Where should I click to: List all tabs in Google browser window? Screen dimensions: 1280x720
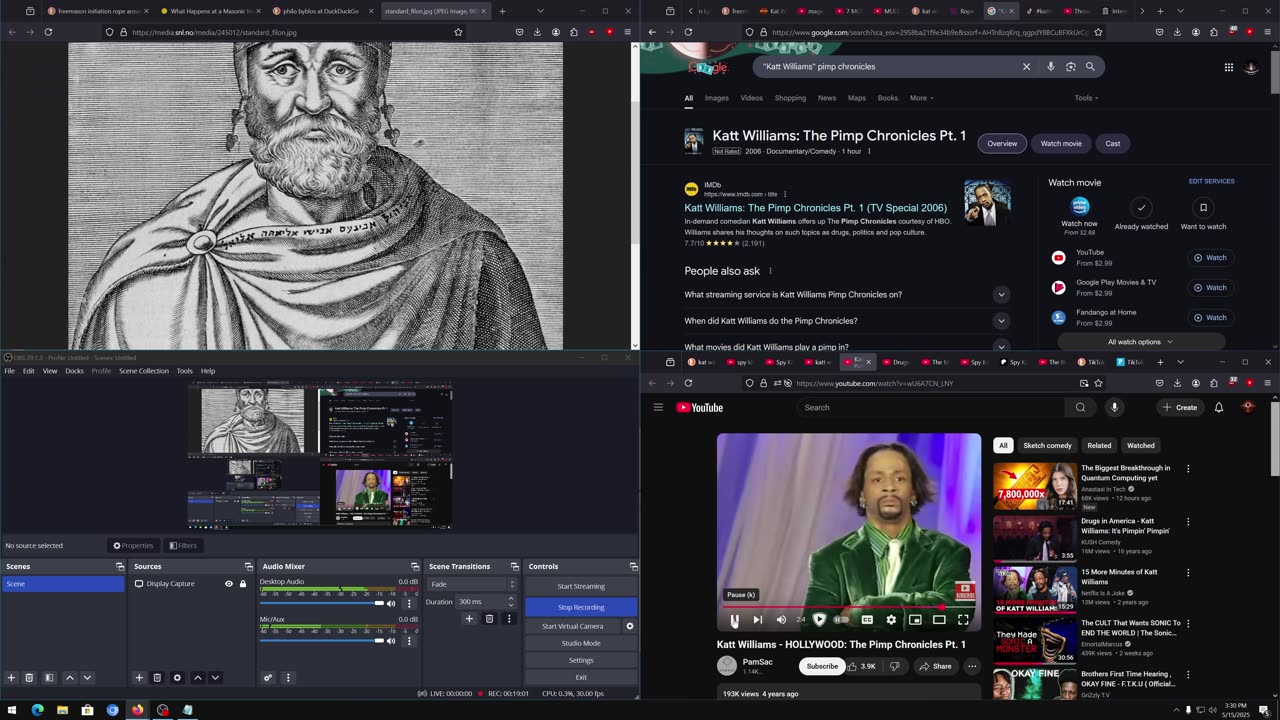[x=1180, y=11]
